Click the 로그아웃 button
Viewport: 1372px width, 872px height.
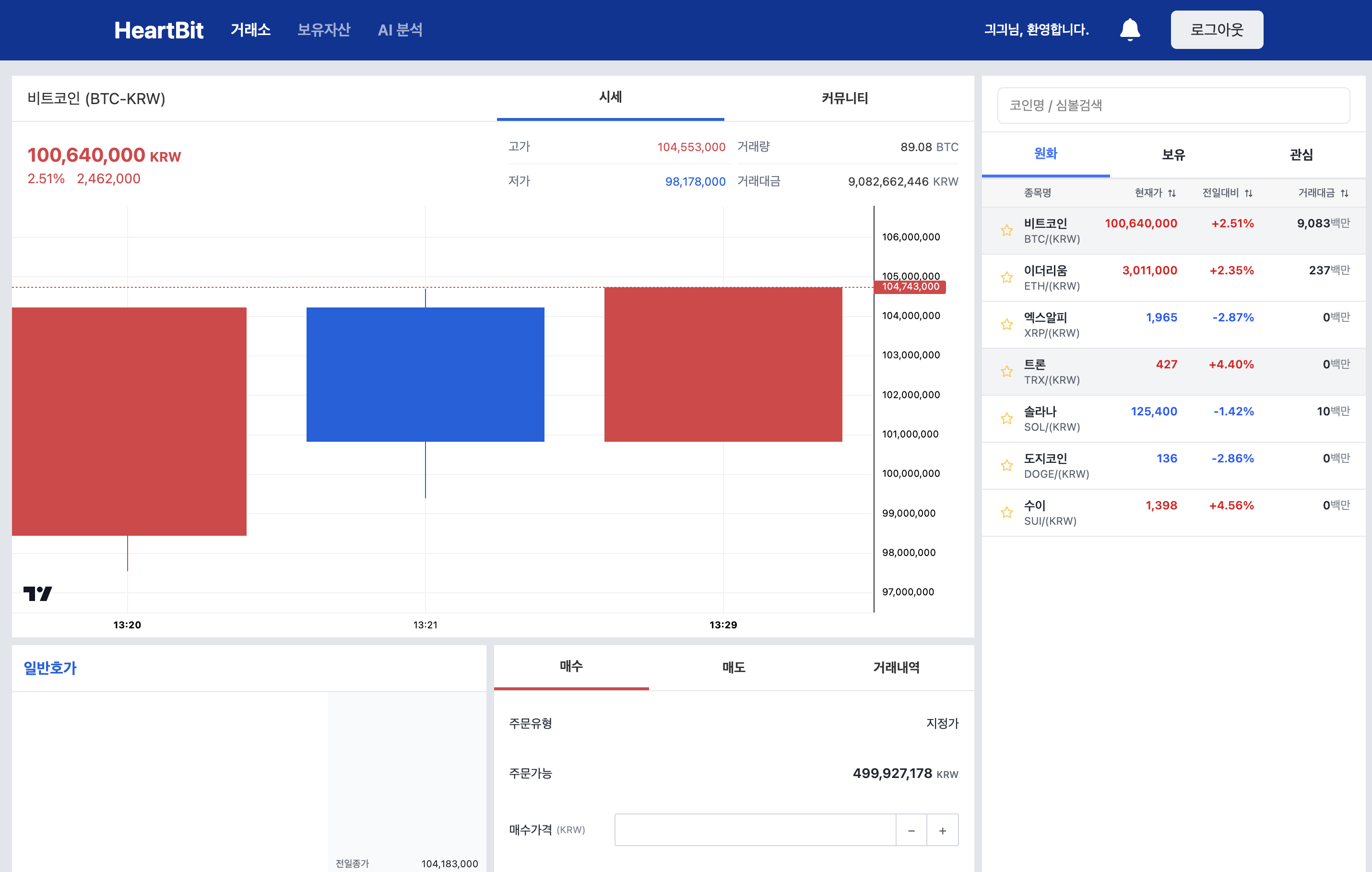click(x=1217, y=30)
